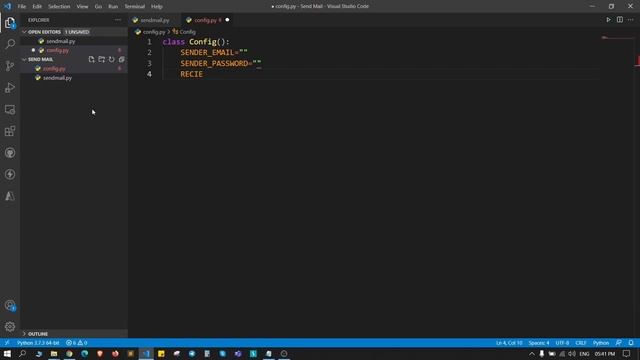Open the Accounts menu icon
The image size is (640, 360).
(x=10, y=305)
